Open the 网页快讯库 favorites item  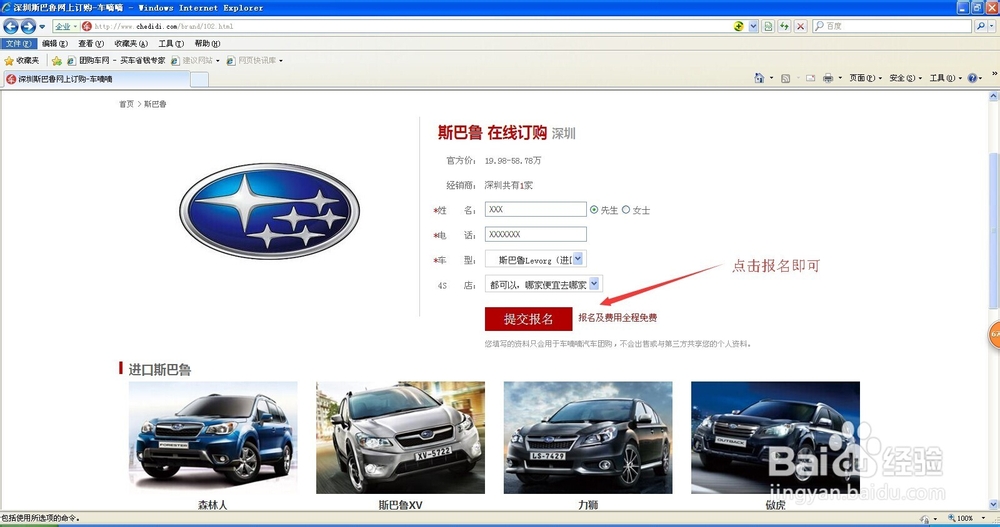click(x=254, y=61)
